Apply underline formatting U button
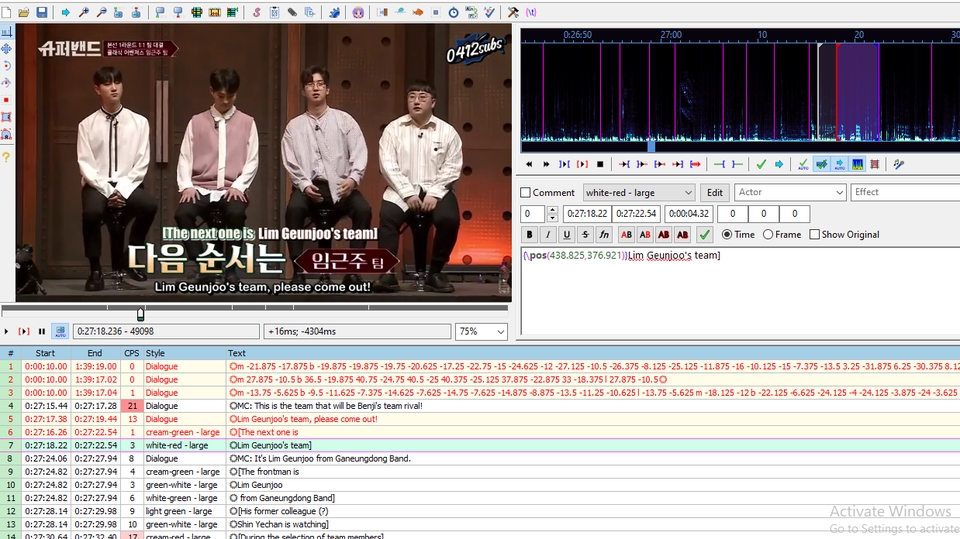Screen dimensions: 960x539 click(x=567, y=235)
